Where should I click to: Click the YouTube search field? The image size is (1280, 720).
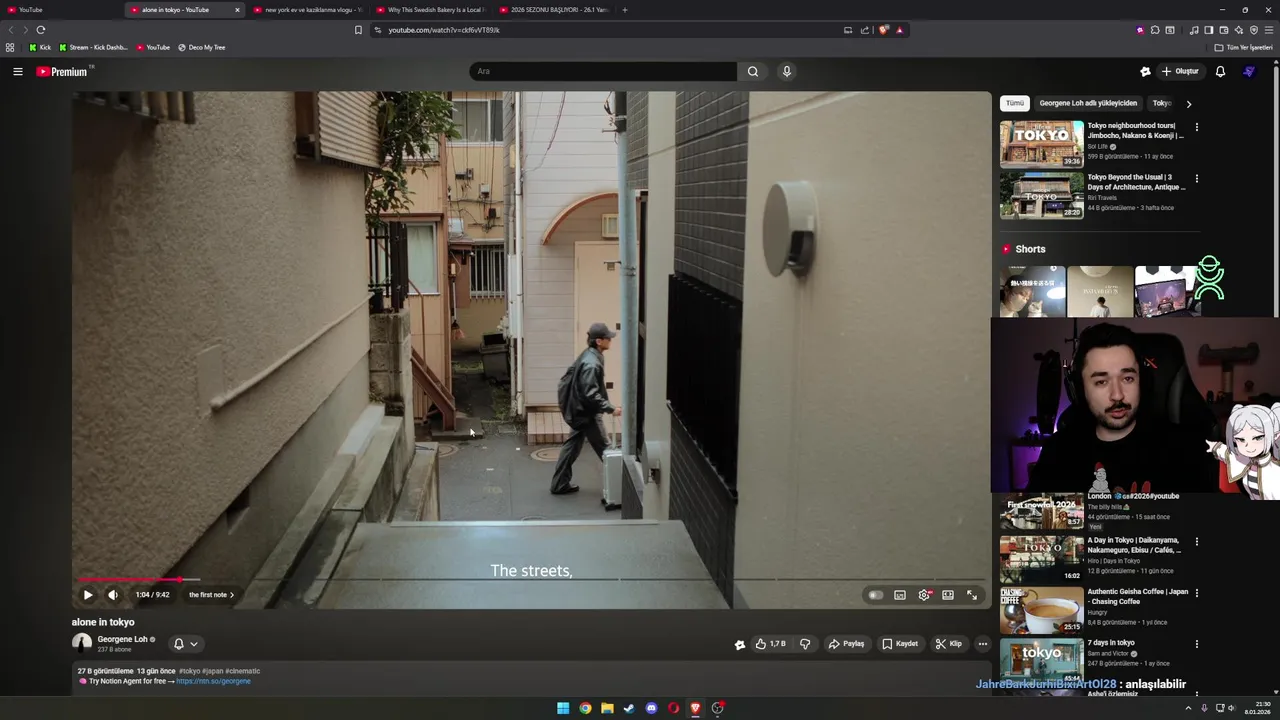pyautogui.click(x=603, y=71)
